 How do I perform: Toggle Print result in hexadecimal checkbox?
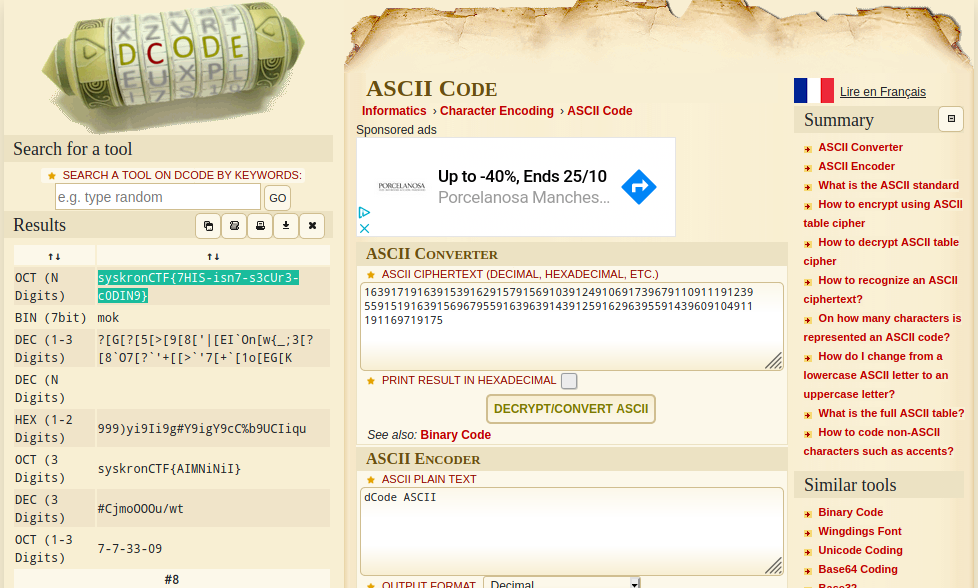569,381
